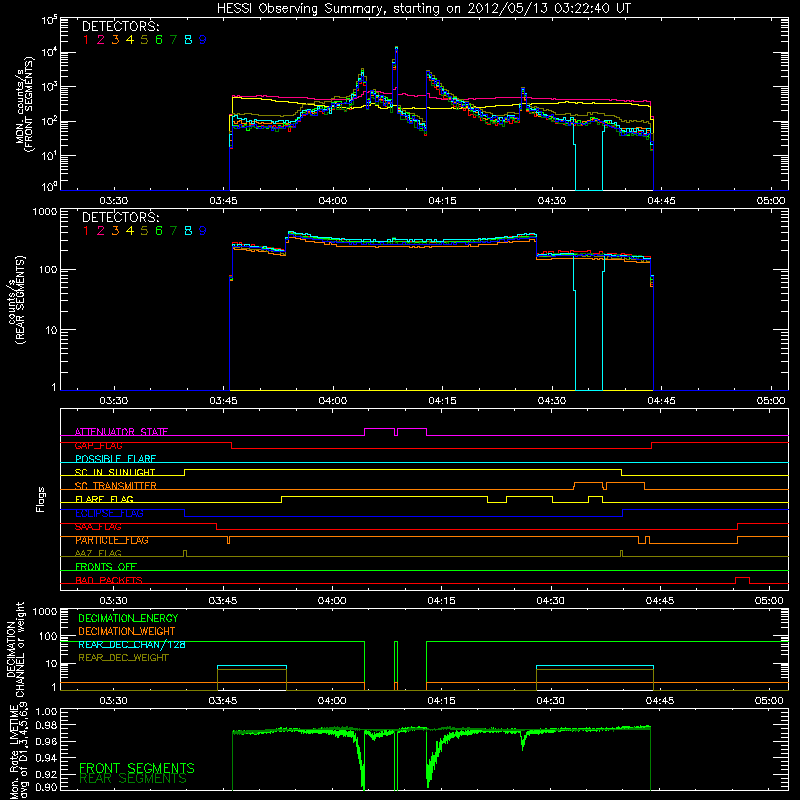
Task: Click the ECLIPSE_FLAG label
Action: [x=109, y=513]
